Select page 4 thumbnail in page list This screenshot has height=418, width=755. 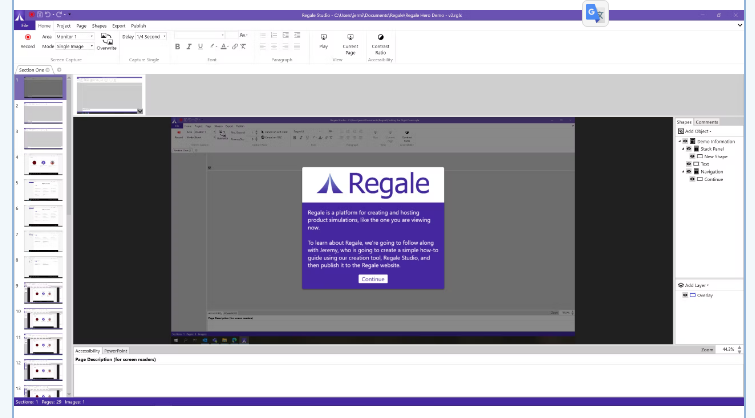click(43, 164)
